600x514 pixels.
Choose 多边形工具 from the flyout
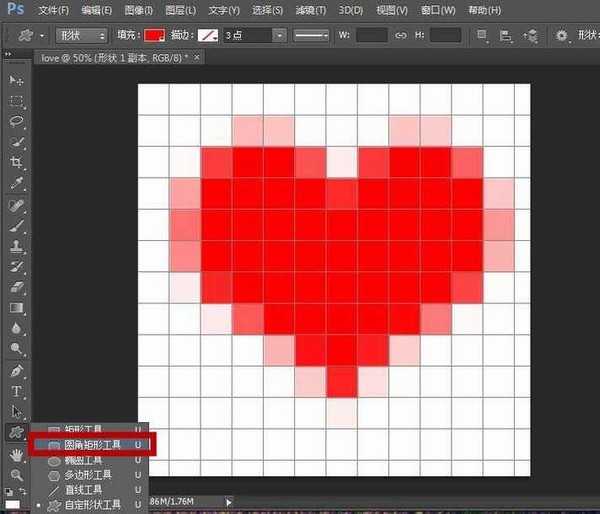(88, 474)
